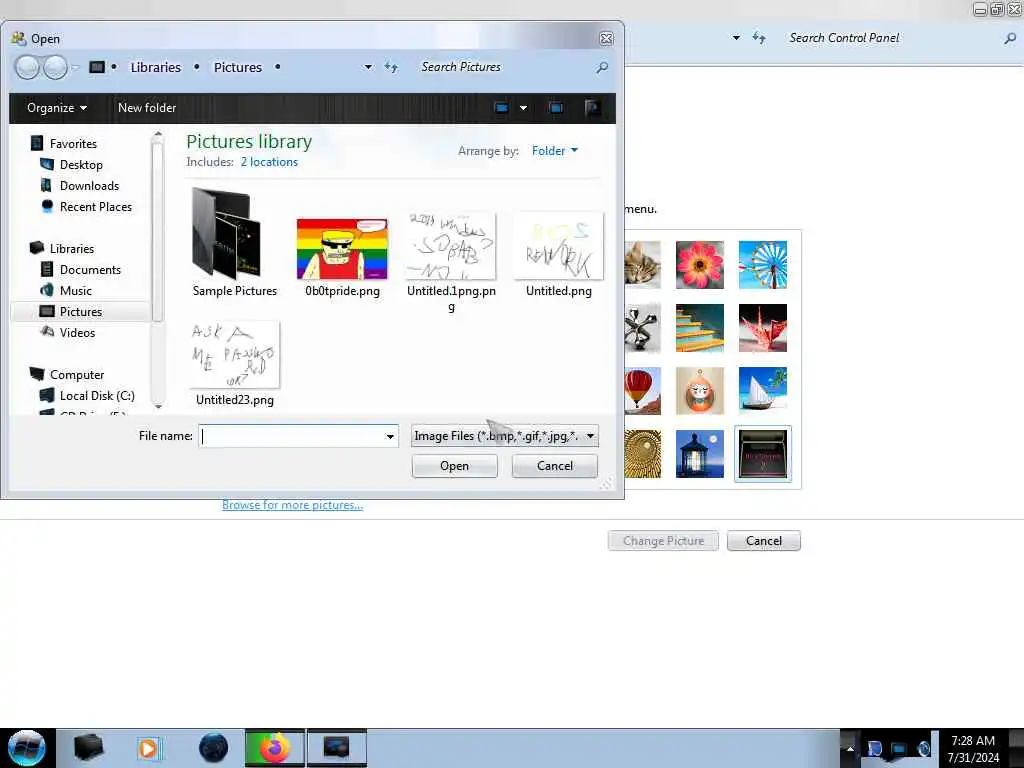Select Favorites in the navigation pane
The width and height of the screenshot is (1024, 768).
[x=63, y=144]
